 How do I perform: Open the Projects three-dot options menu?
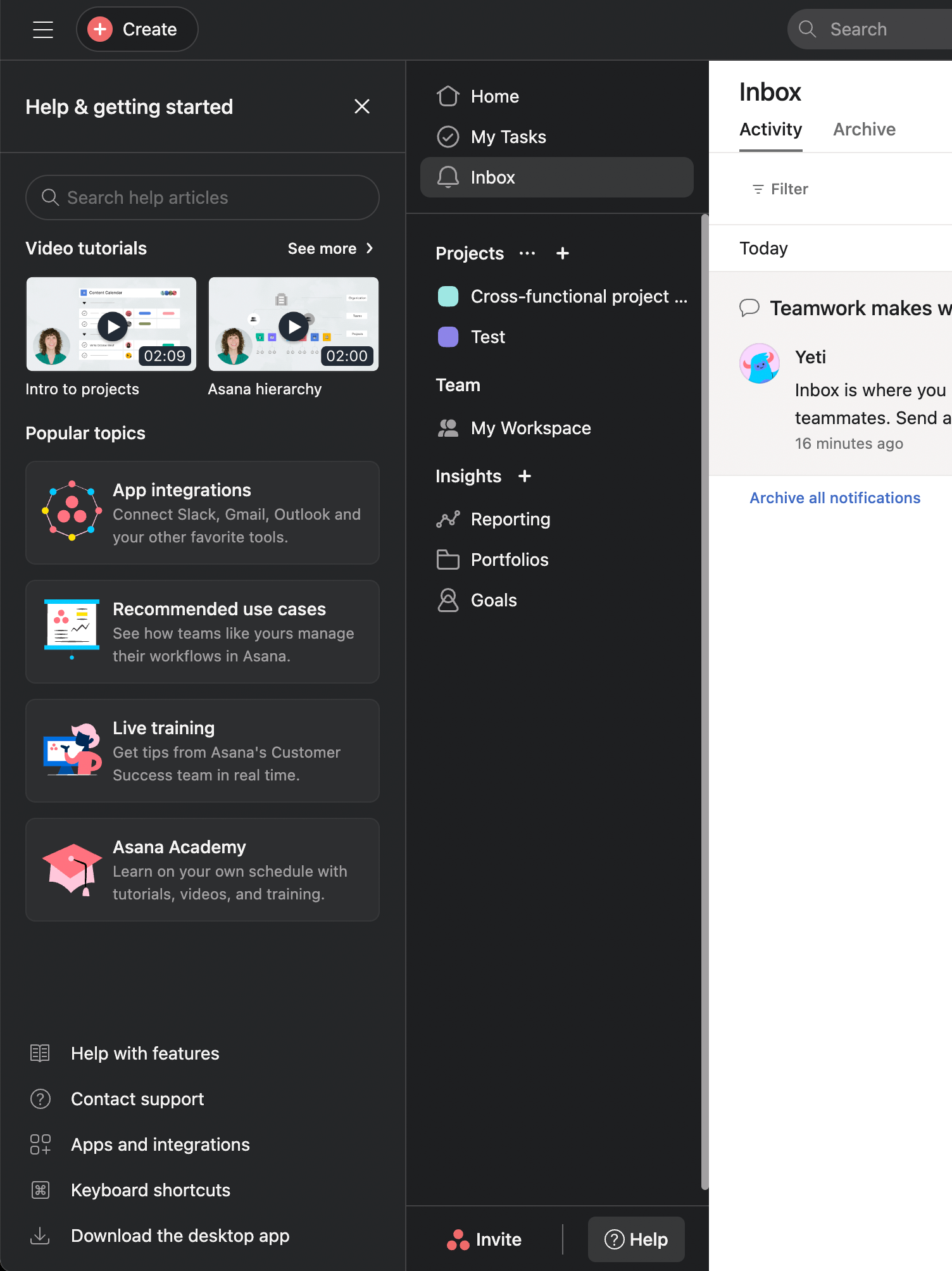pyautogui.click(x=527, y=253)
